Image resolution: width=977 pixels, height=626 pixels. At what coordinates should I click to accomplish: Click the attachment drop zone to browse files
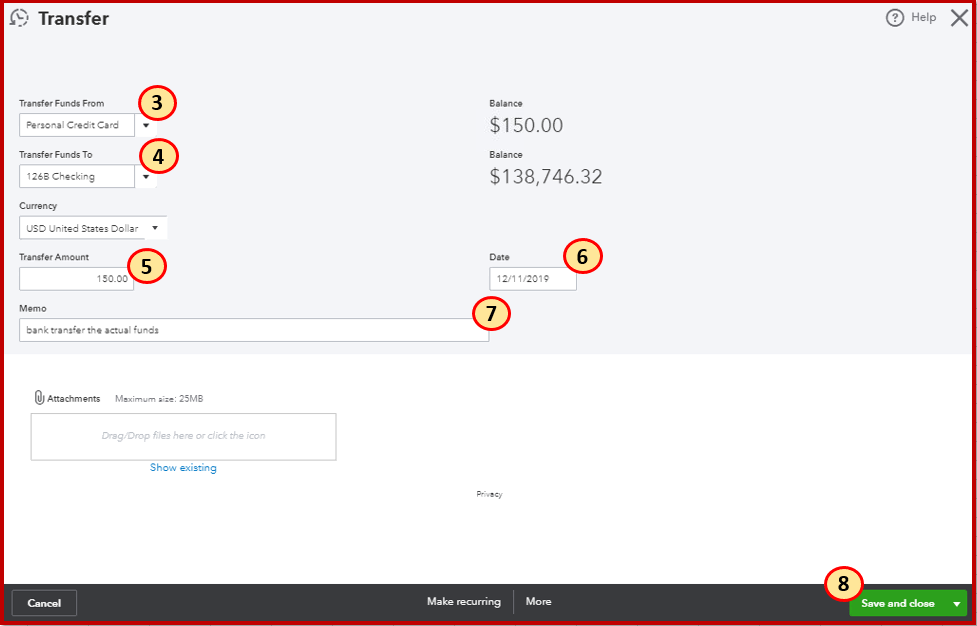183,436
